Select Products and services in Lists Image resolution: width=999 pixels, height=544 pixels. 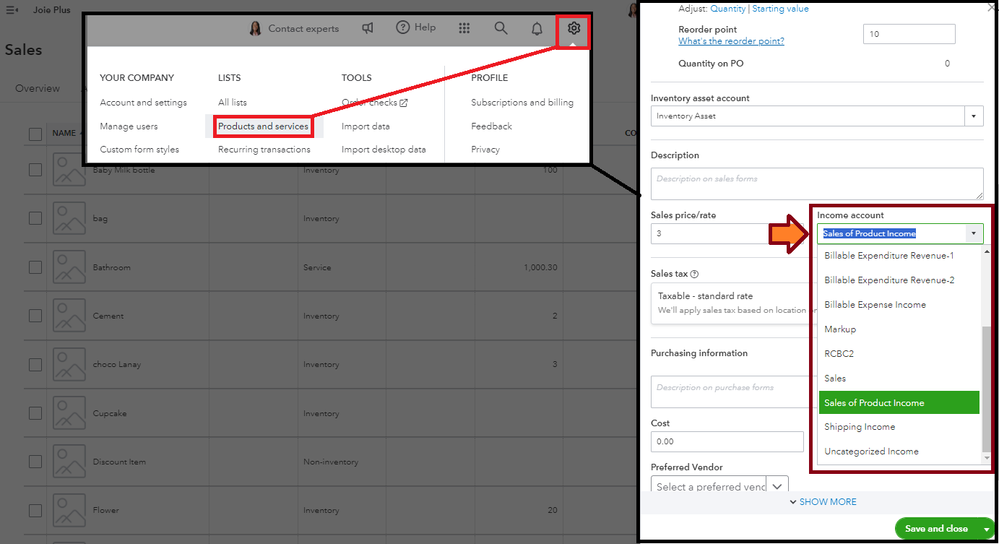click(263, 126)
